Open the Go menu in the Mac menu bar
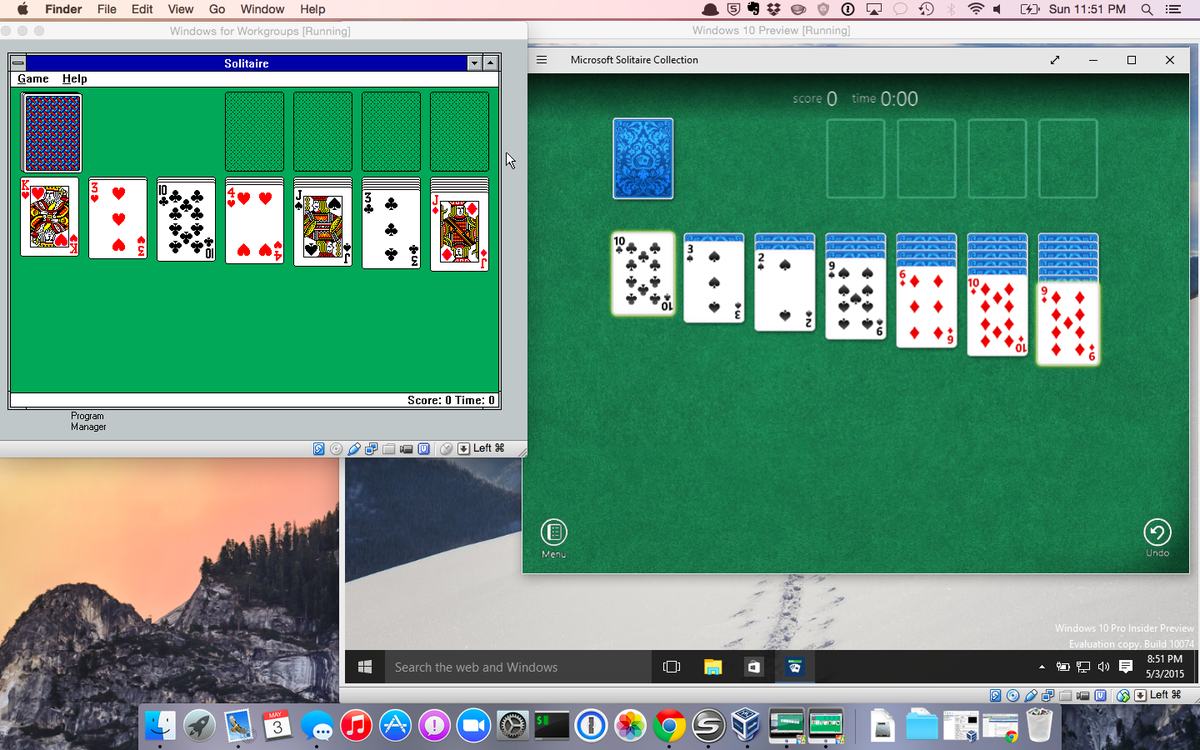The image size is (1200, 750). 217,9
